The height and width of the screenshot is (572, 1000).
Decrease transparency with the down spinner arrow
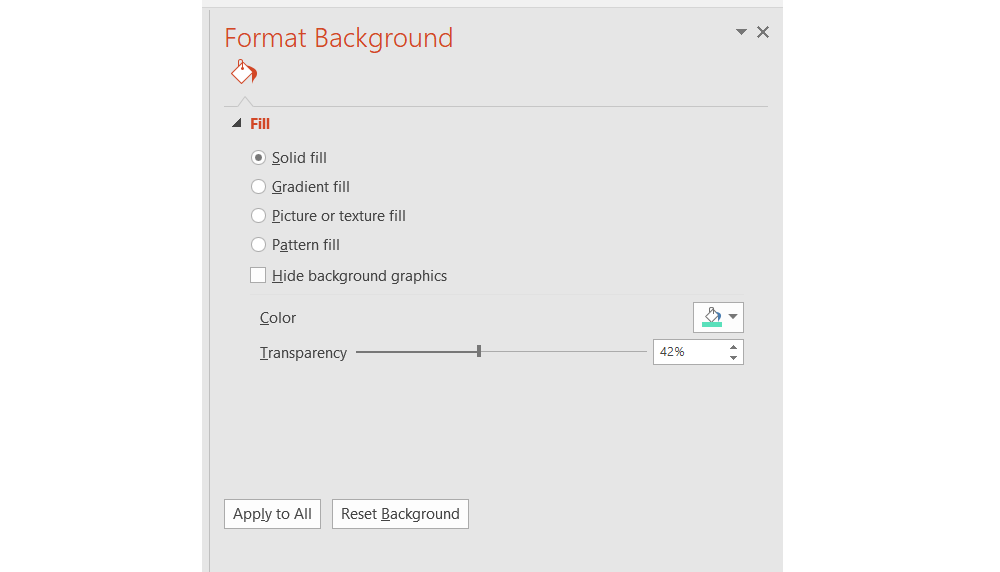[x=734, y=357]
